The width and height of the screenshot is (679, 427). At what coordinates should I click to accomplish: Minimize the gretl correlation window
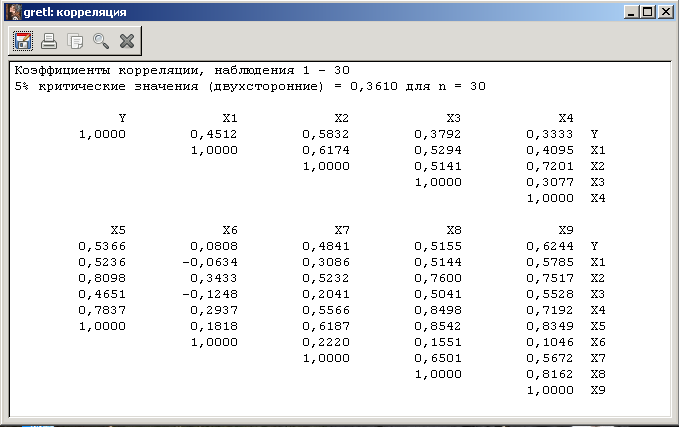coord(631,12)
